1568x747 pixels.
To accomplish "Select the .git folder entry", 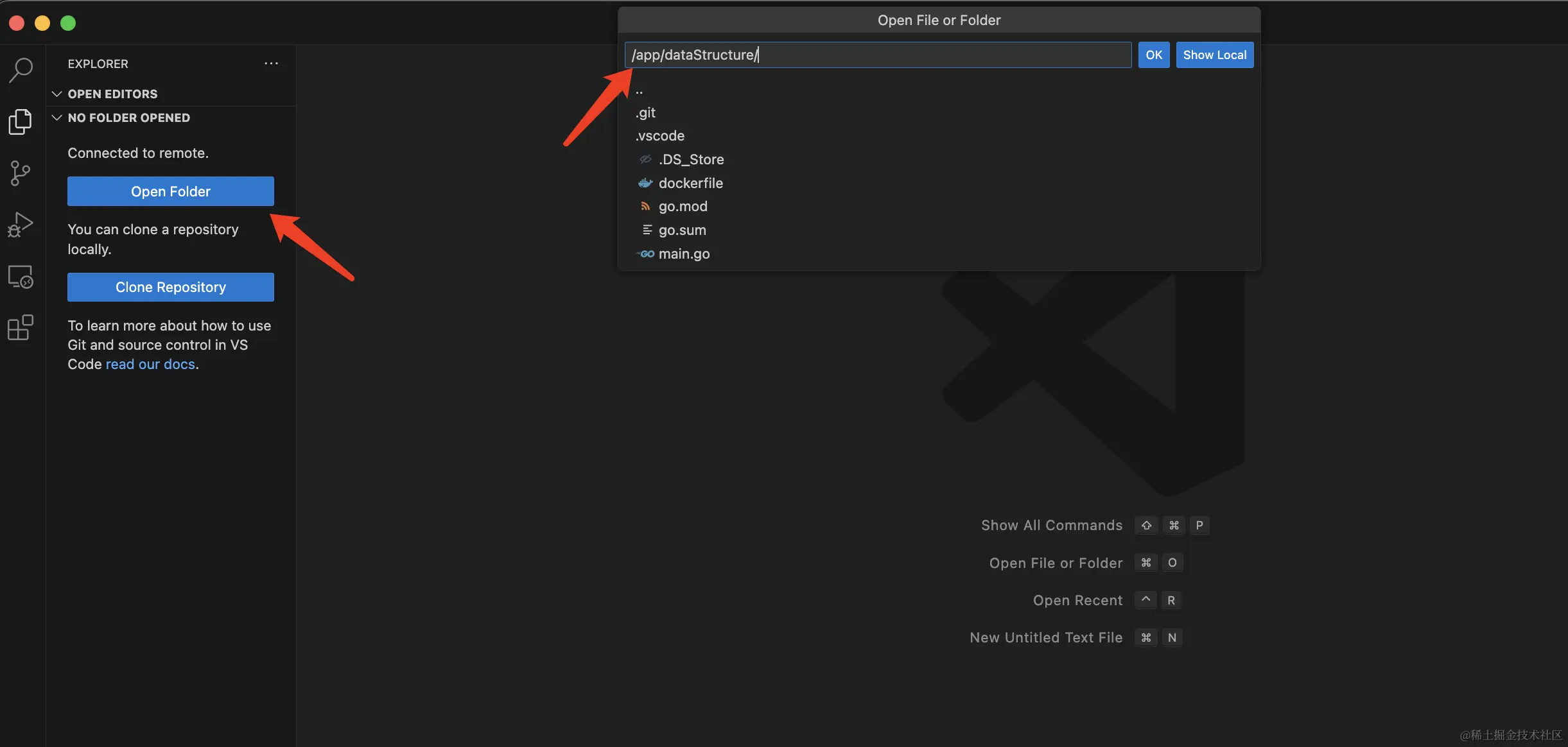I will tap(646, 112).
